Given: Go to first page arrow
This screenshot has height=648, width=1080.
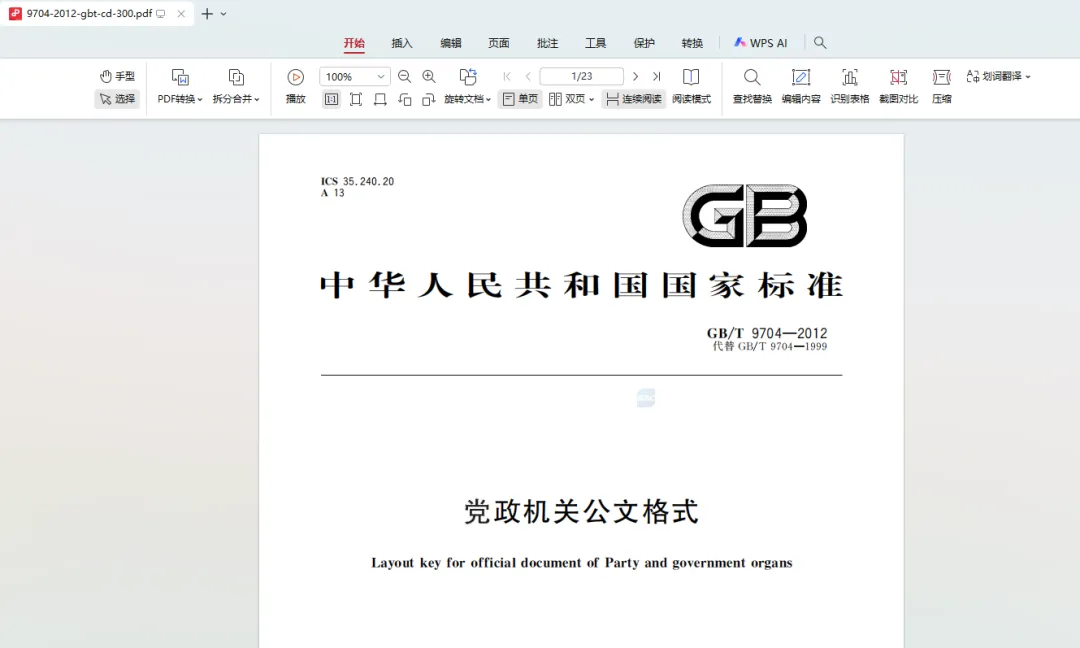Looking at the screenshot, I should point(507,76).
